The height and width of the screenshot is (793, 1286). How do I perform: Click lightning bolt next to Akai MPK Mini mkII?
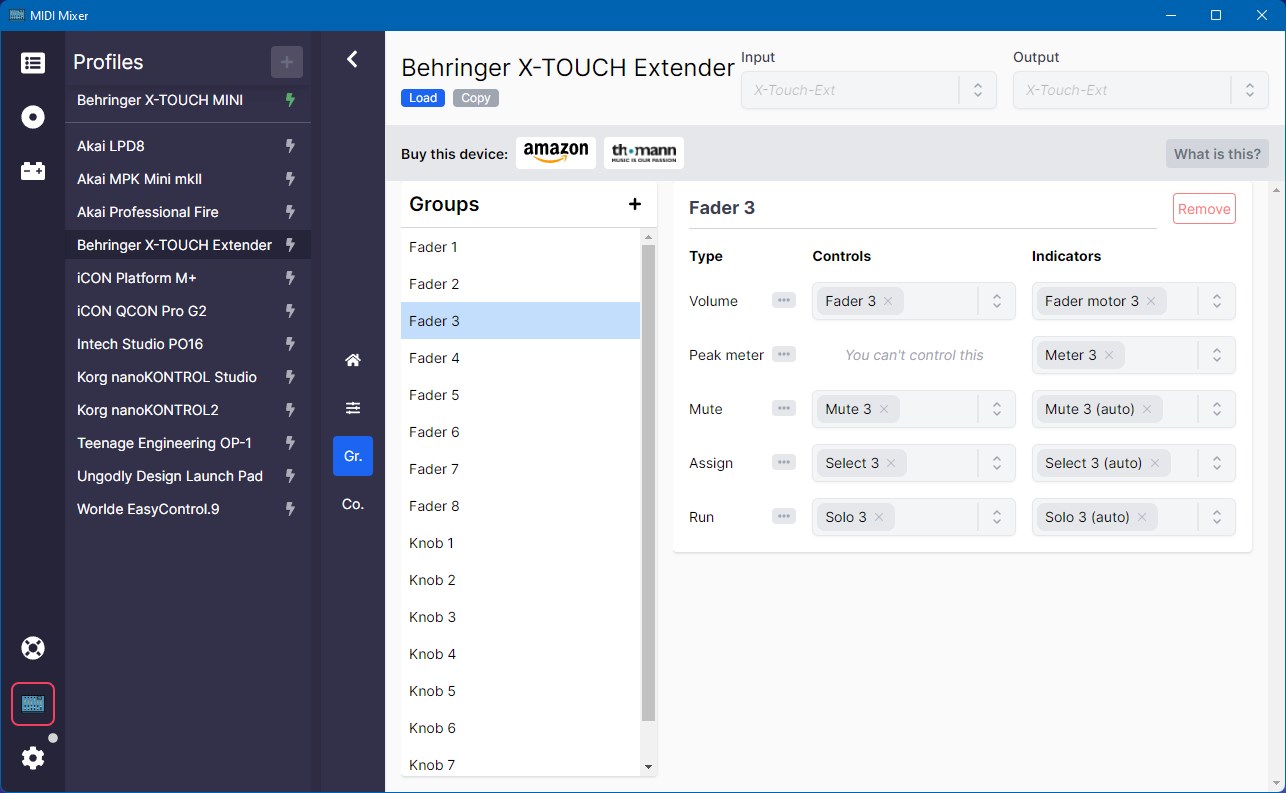click(x=290, y=179)
